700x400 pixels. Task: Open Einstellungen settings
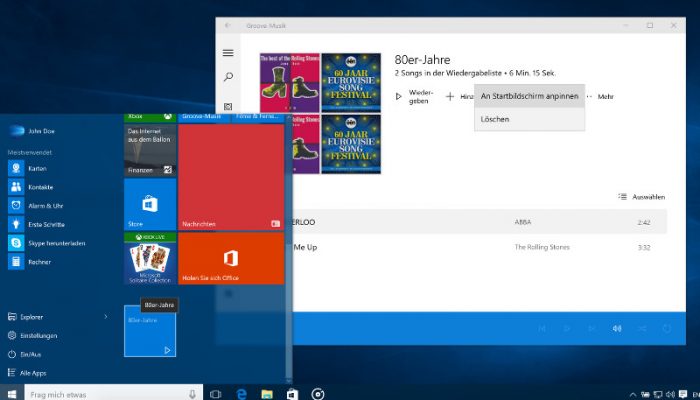(x=32, y=336)
